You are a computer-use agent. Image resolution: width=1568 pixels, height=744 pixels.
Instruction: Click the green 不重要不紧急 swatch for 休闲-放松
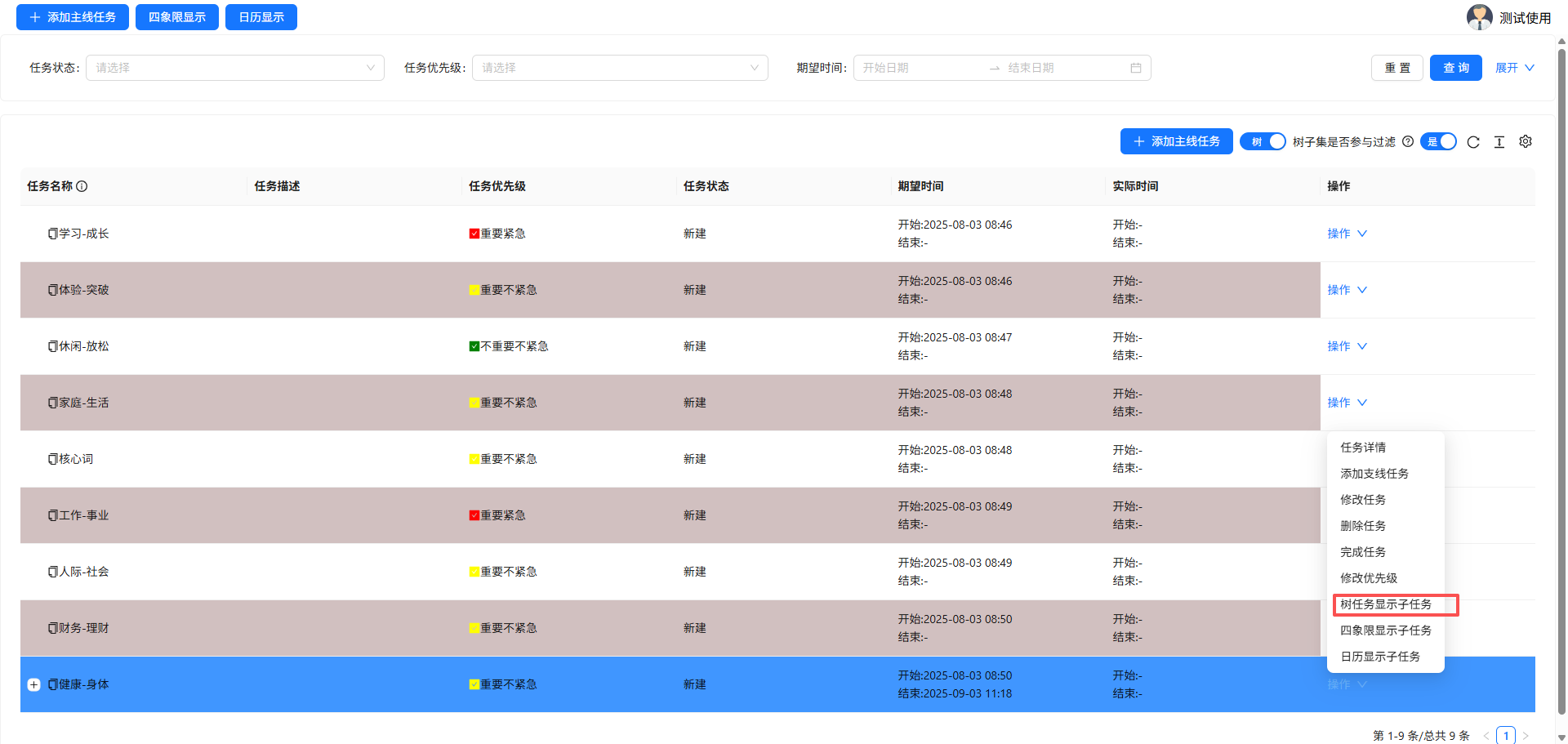pos(474,345)
